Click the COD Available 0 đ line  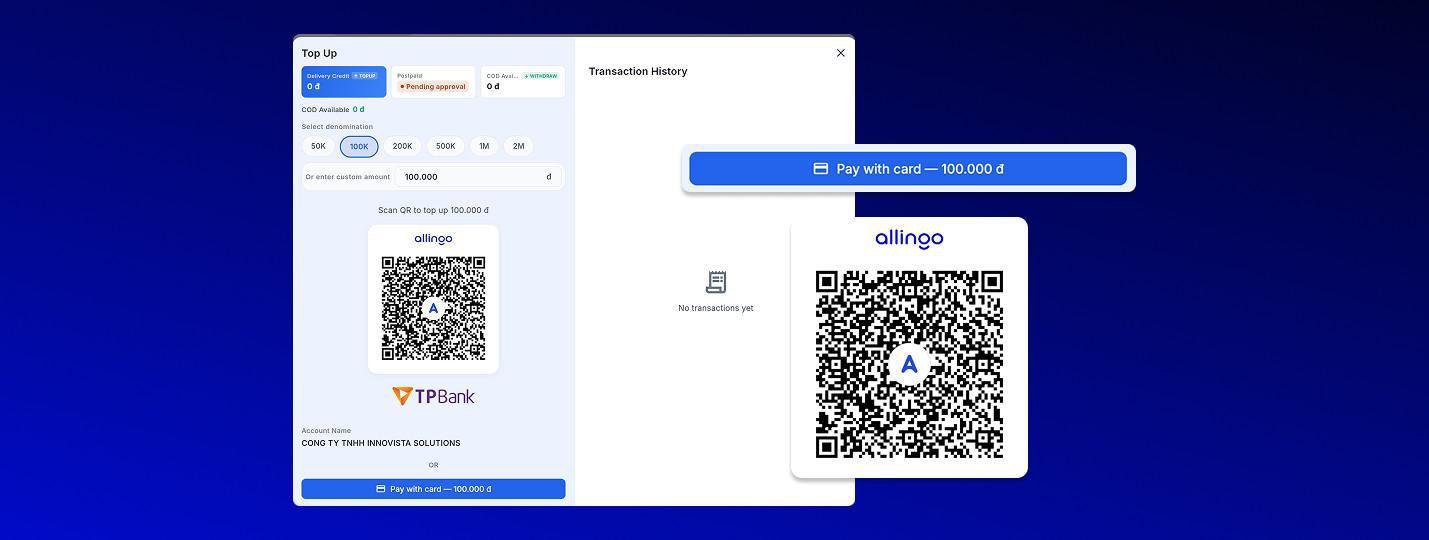point(333,110)
